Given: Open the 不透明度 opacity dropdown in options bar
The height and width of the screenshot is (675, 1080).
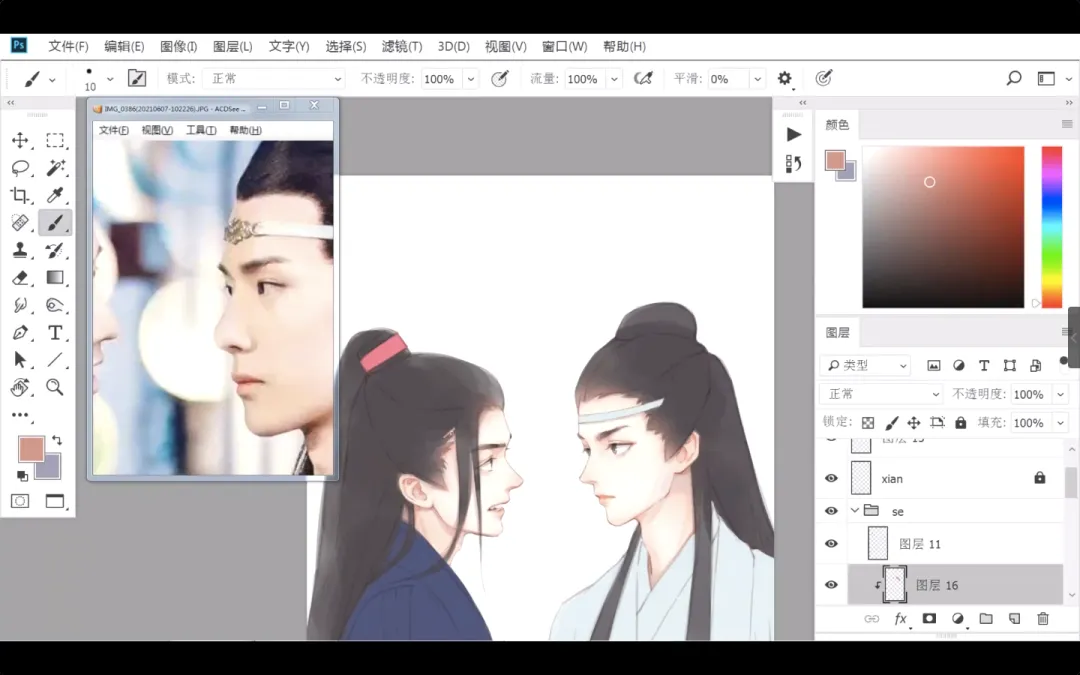Looking at the screenshot, I should click(470, 79).
